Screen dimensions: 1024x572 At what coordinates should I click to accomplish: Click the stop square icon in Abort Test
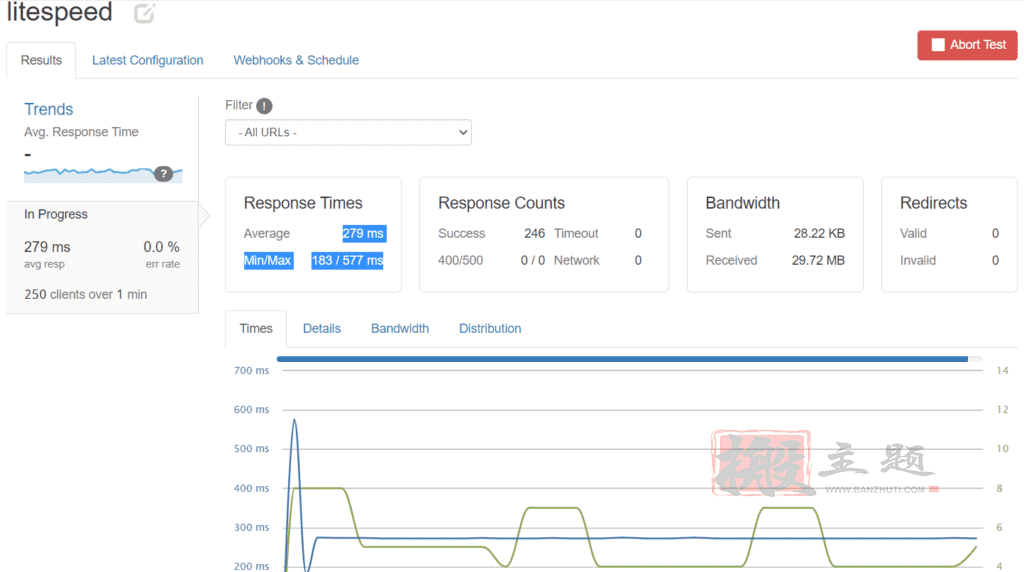(938, 45)
